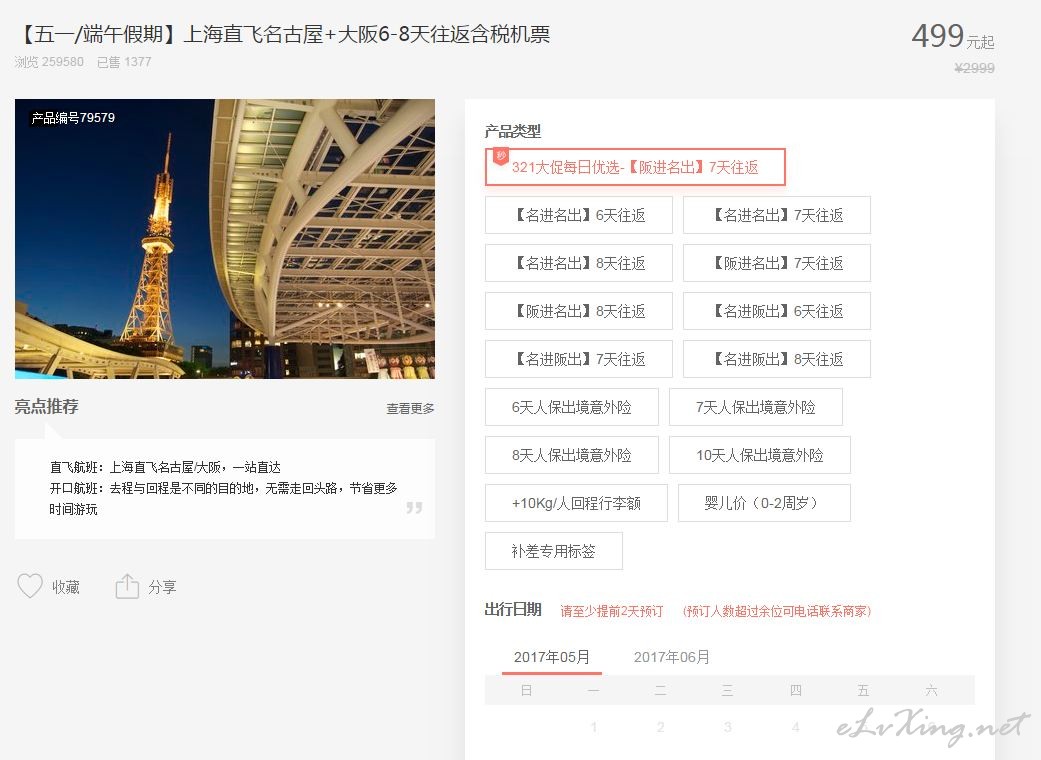This screenshot has width=1041, height=760.
Task: Click the share upload icon
Action: tap(127, 586)
